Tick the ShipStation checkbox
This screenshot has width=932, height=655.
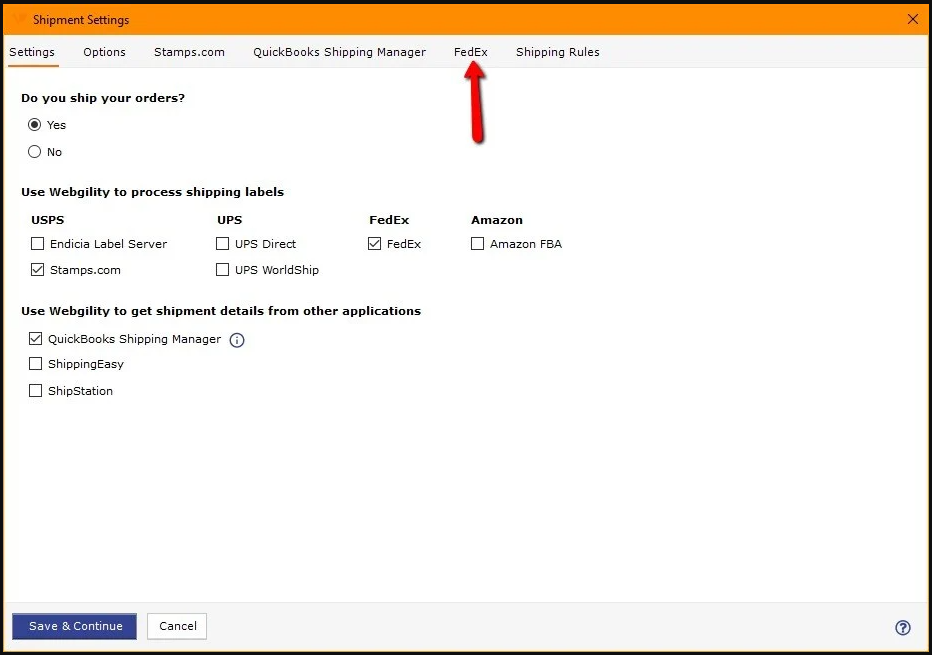pos(36,391)
